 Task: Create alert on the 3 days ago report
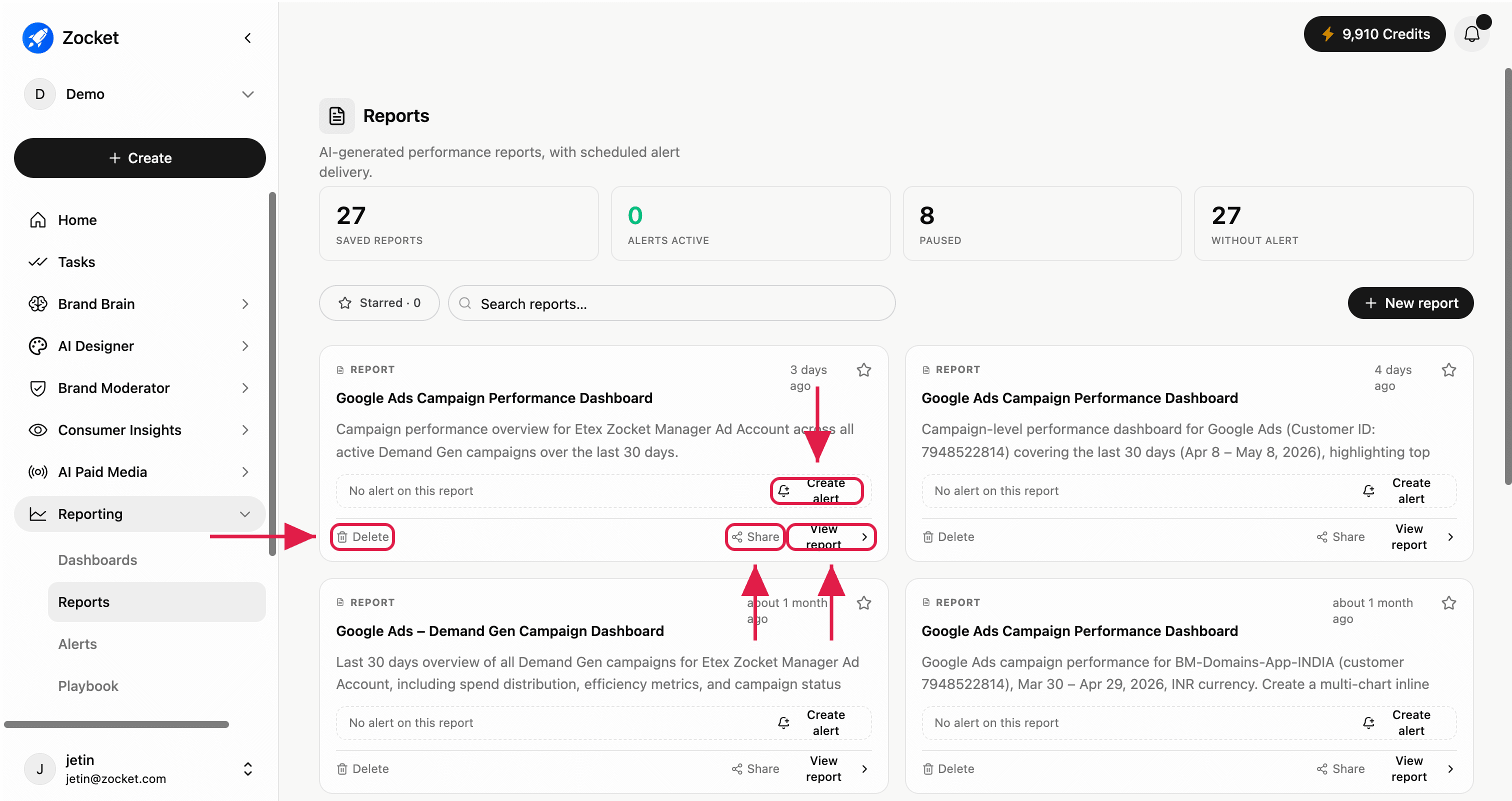[x=816, y=490]
